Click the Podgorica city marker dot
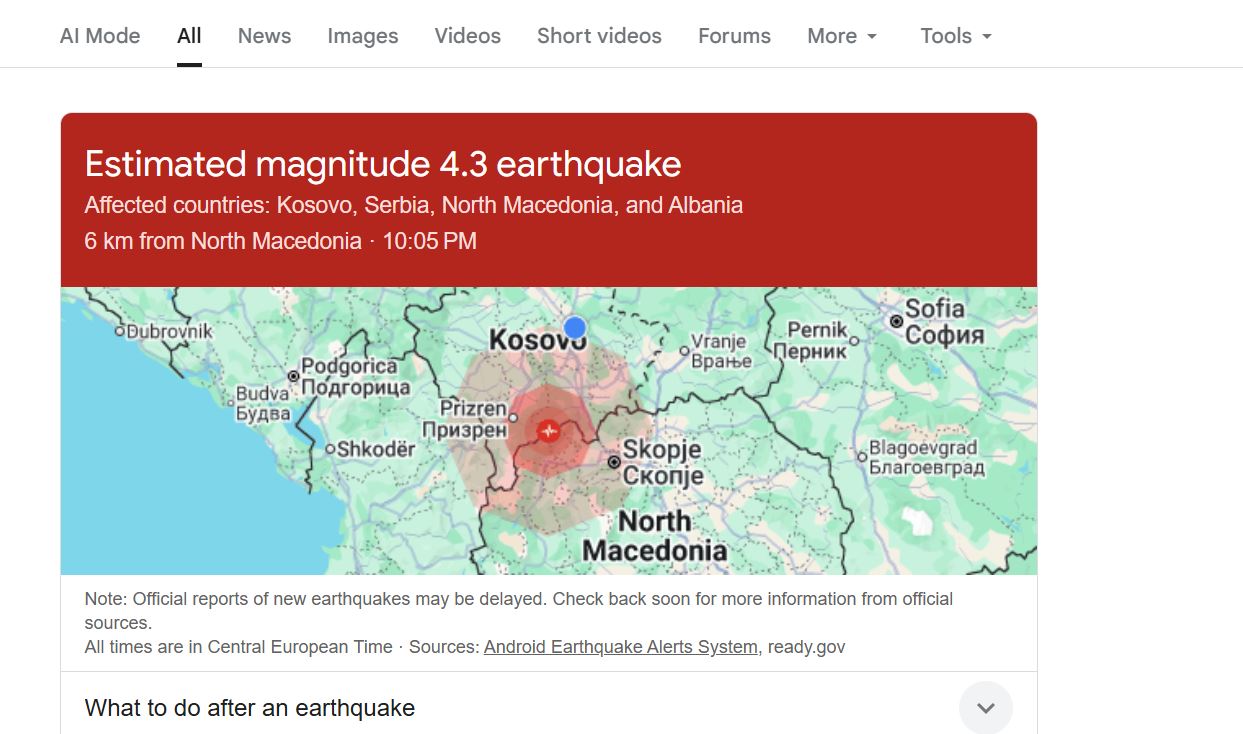Screen dimensions: 1243x734 [293, 376]
